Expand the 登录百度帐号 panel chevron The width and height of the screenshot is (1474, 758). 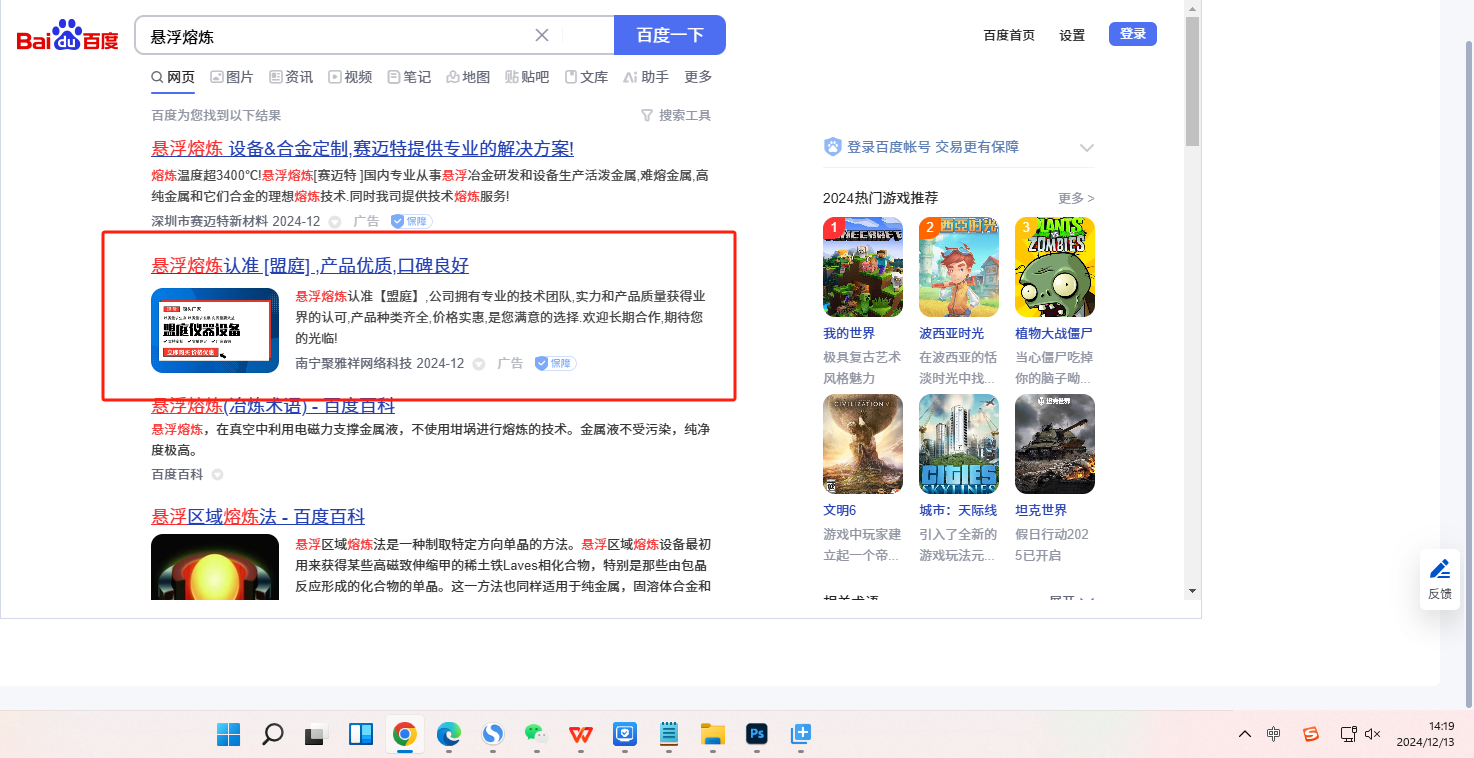(1087, 148)
